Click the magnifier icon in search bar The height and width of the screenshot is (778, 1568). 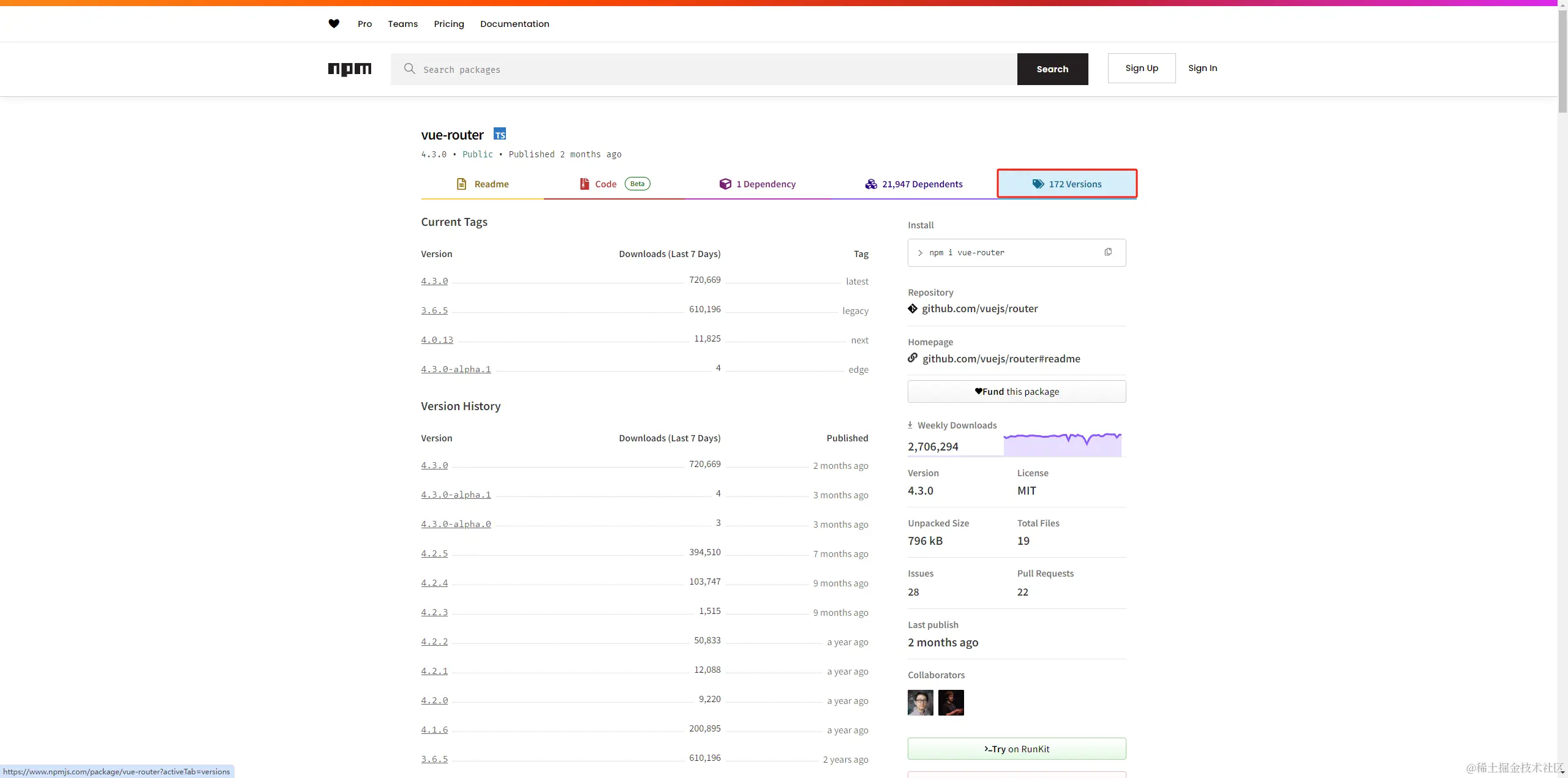(410, 69)
